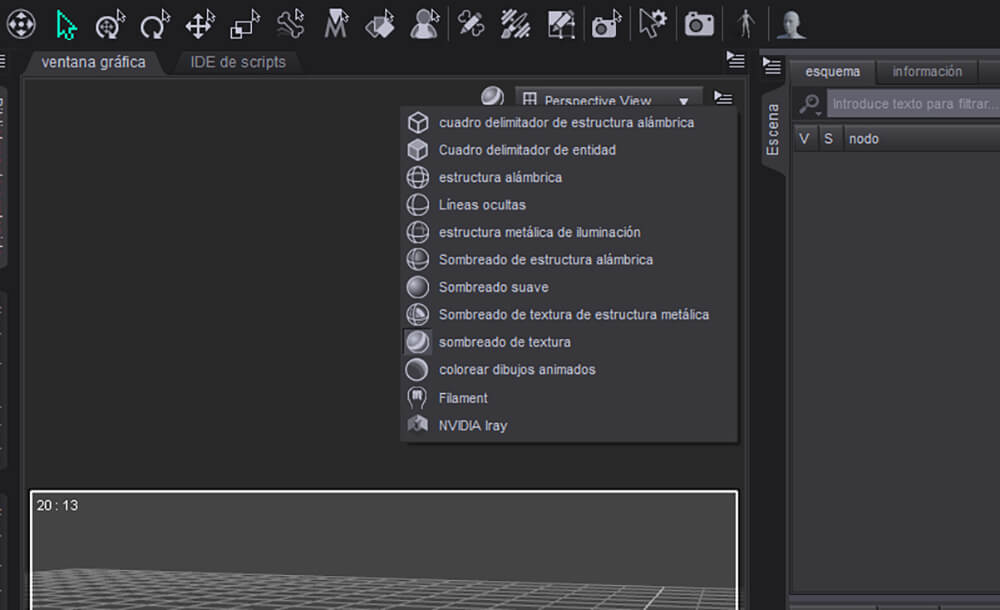Select the Surface Selection tool

coord(380,25)
